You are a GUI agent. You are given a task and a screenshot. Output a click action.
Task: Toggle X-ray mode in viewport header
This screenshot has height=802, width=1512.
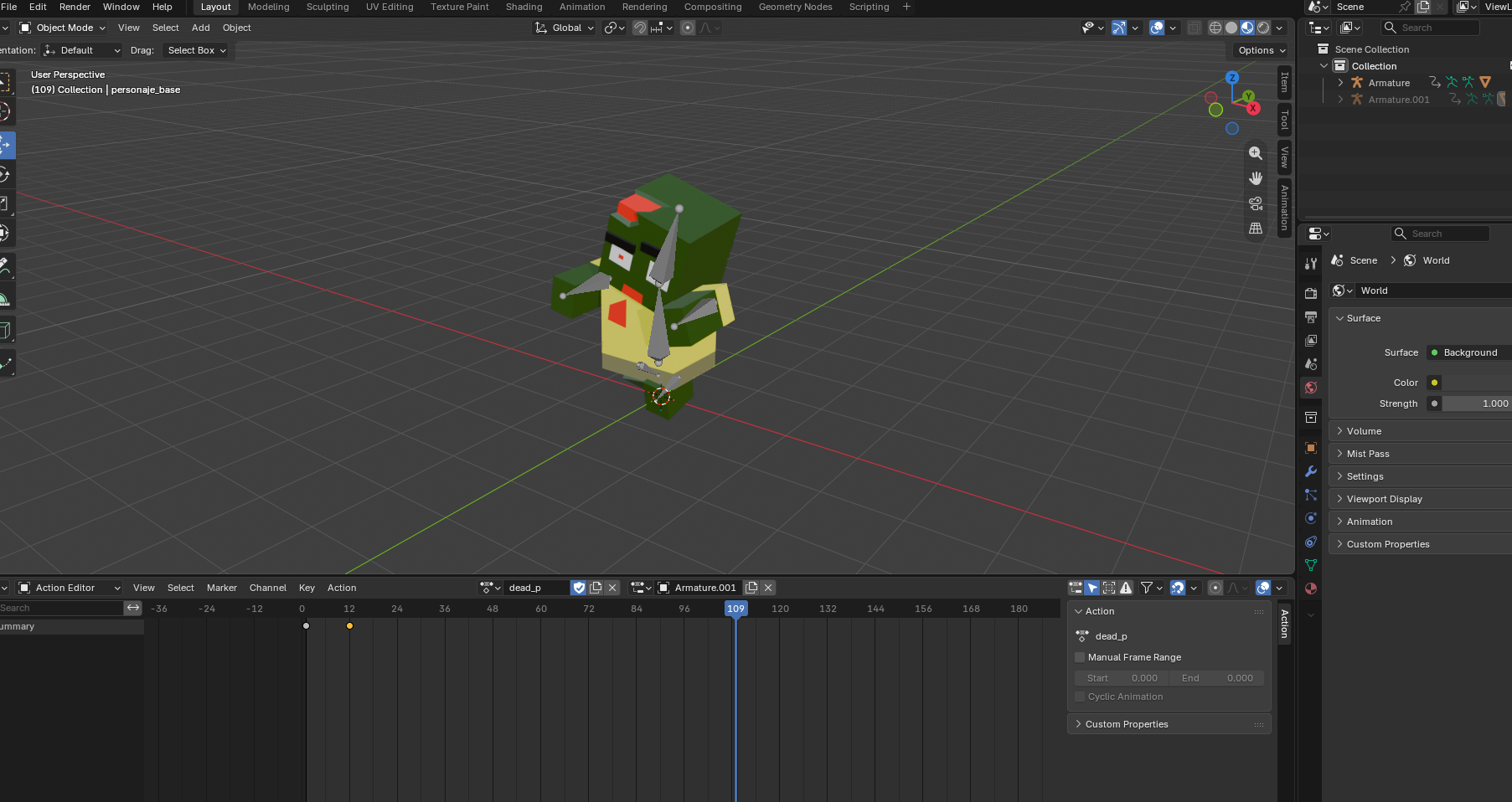[1195, 28]
